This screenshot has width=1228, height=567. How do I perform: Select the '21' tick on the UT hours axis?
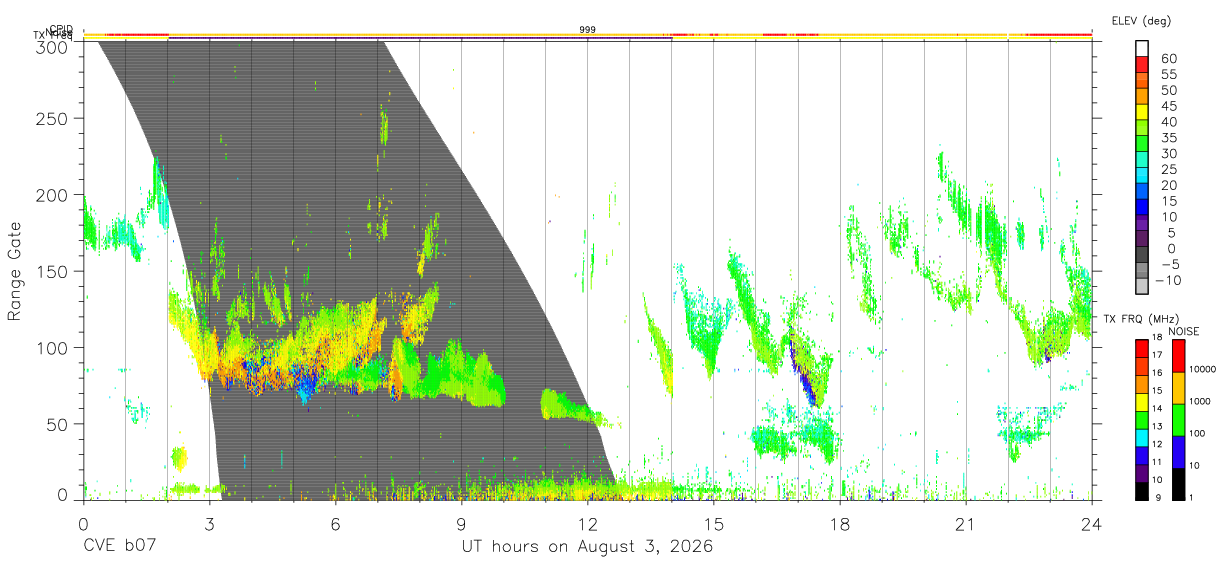[x=966, y=523]
